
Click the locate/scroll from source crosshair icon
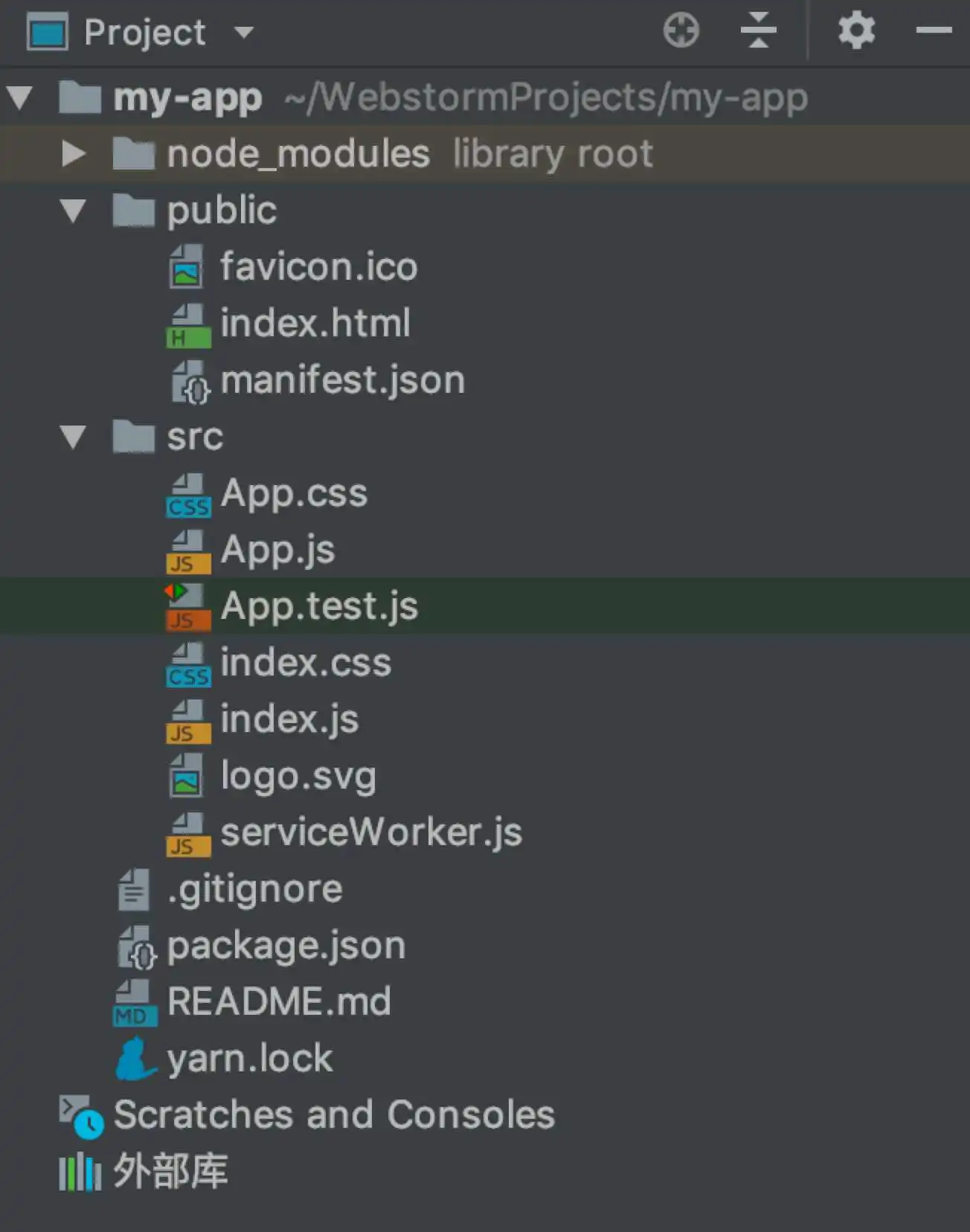tap(681, 31)
